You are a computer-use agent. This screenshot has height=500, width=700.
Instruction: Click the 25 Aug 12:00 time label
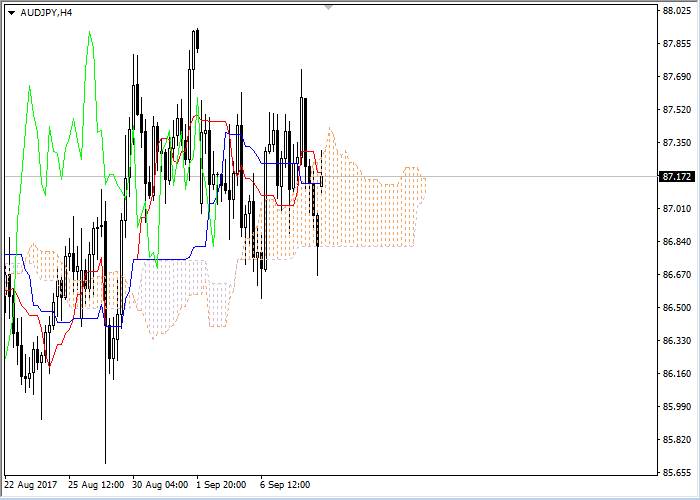(96, 485)
